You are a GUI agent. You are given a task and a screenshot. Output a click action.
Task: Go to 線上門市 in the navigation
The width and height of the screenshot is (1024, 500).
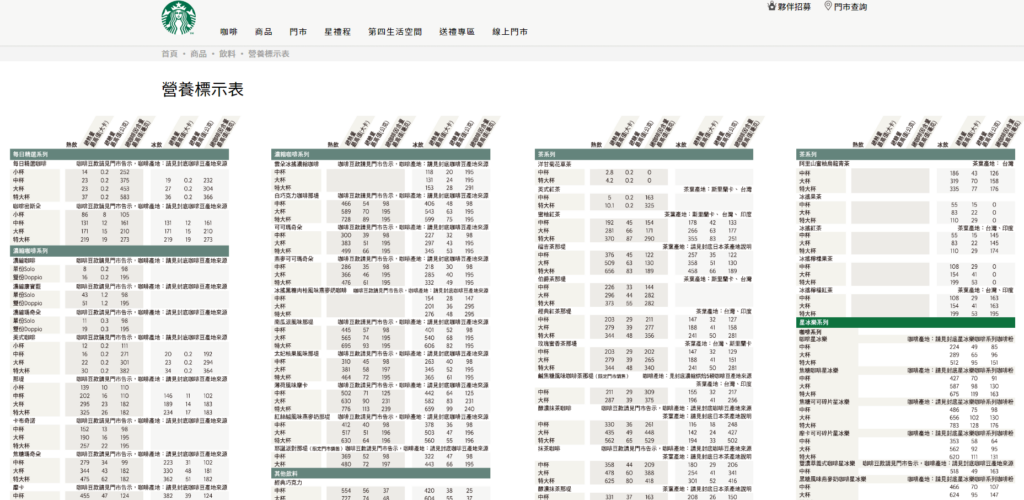[510, 31]
